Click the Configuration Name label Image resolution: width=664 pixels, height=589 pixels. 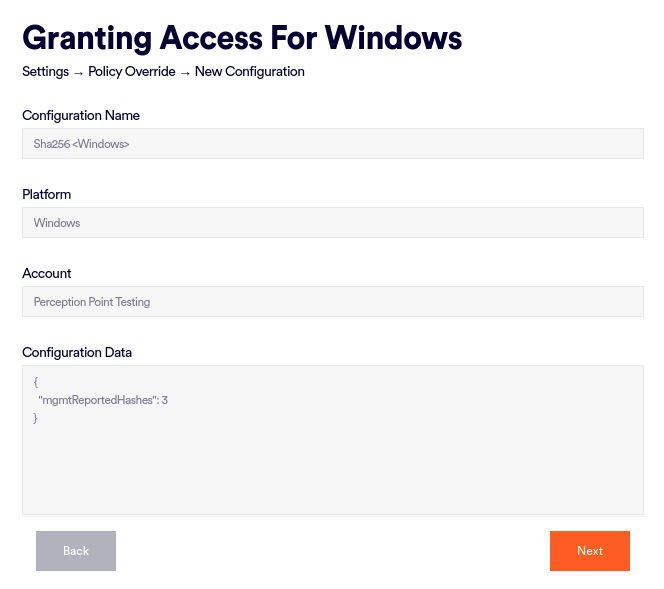point(81,116)
